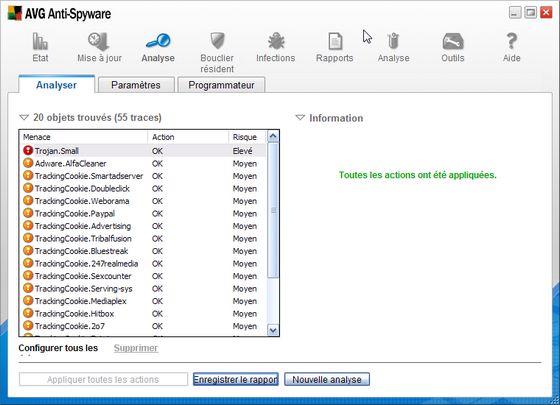Viewport: 560px width, 405px height.
Task: Click the Toutes les actions ont été appliquées message
Action: tap(418, 175)
